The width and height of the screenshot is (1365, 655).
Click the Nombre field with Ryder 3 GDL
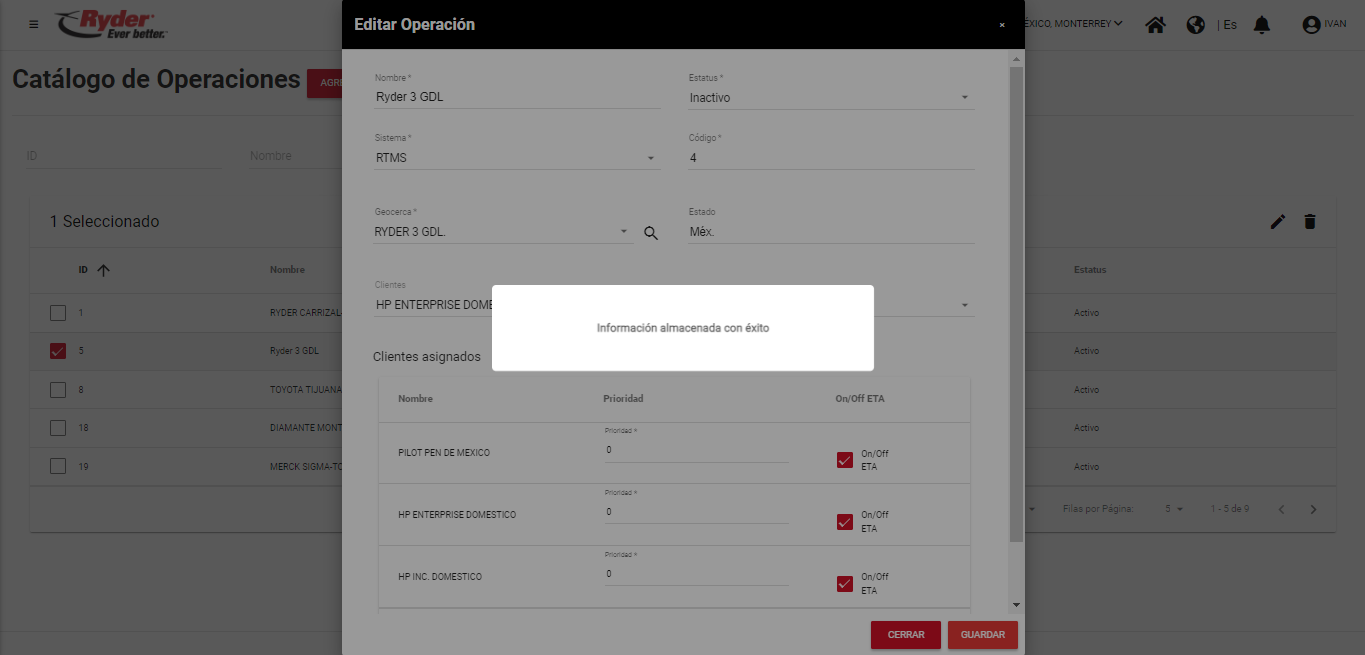(x=516, y=98)
